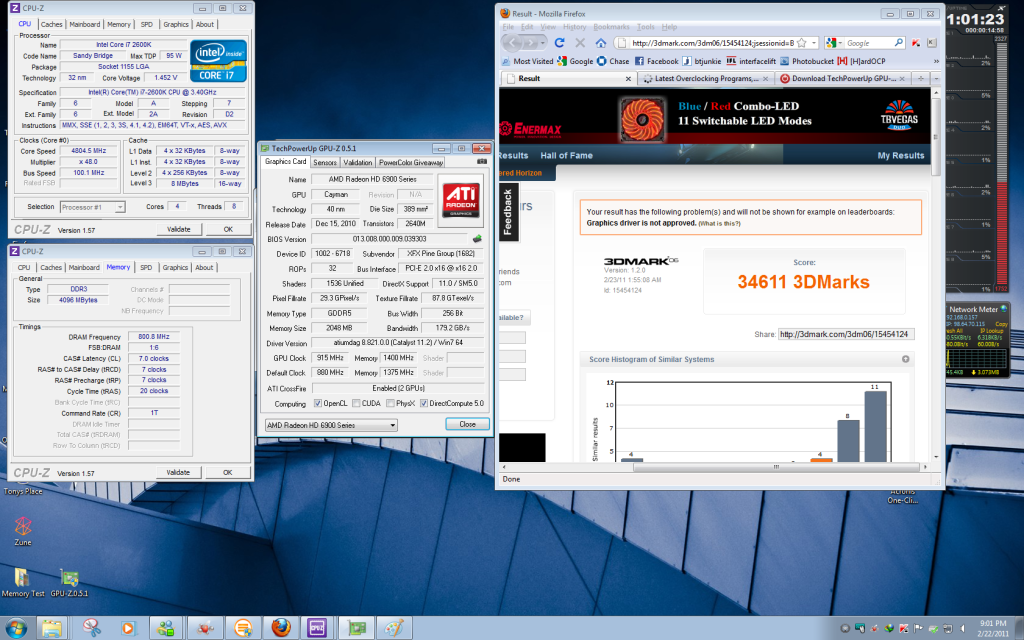Click GPU-Z screenshot camera icon
Image resolution: width=1024 pixels, height=640 pixels.
[x=483, y=162]
